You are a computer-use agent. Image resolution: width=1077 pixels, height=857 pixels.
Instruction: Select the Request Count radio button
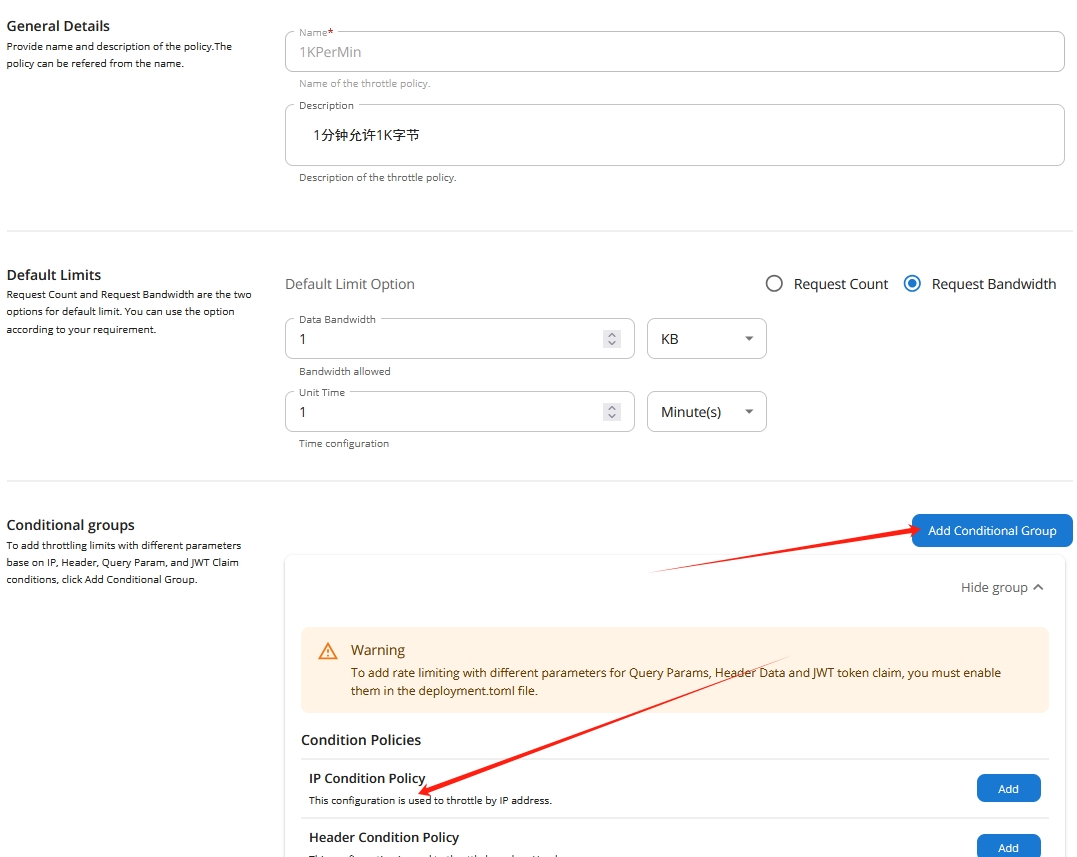pyautogui.click(x=774, y=284)
